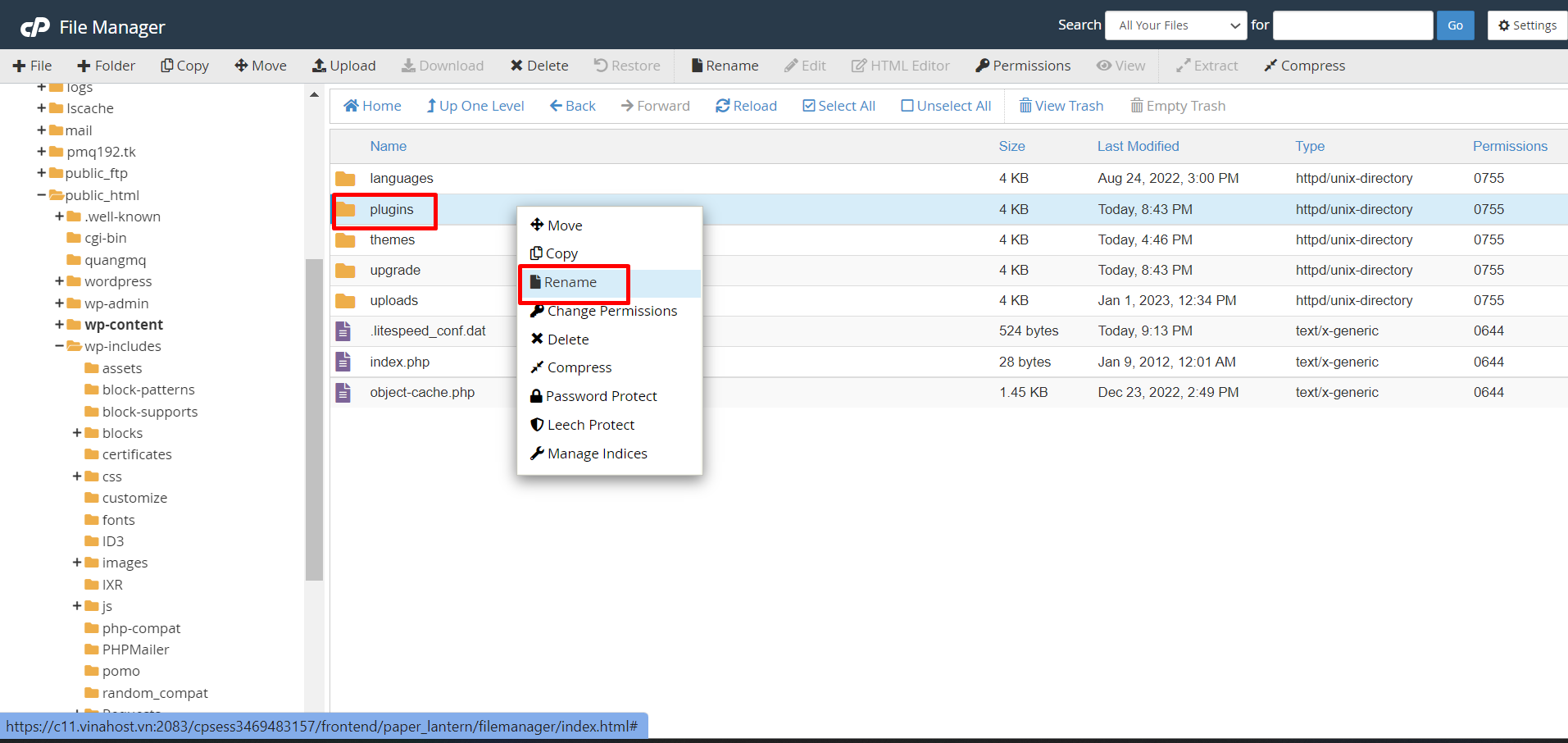Click the Upload toolbar icon
This screenshot has width=1568, height=743.
pos(343,66)
